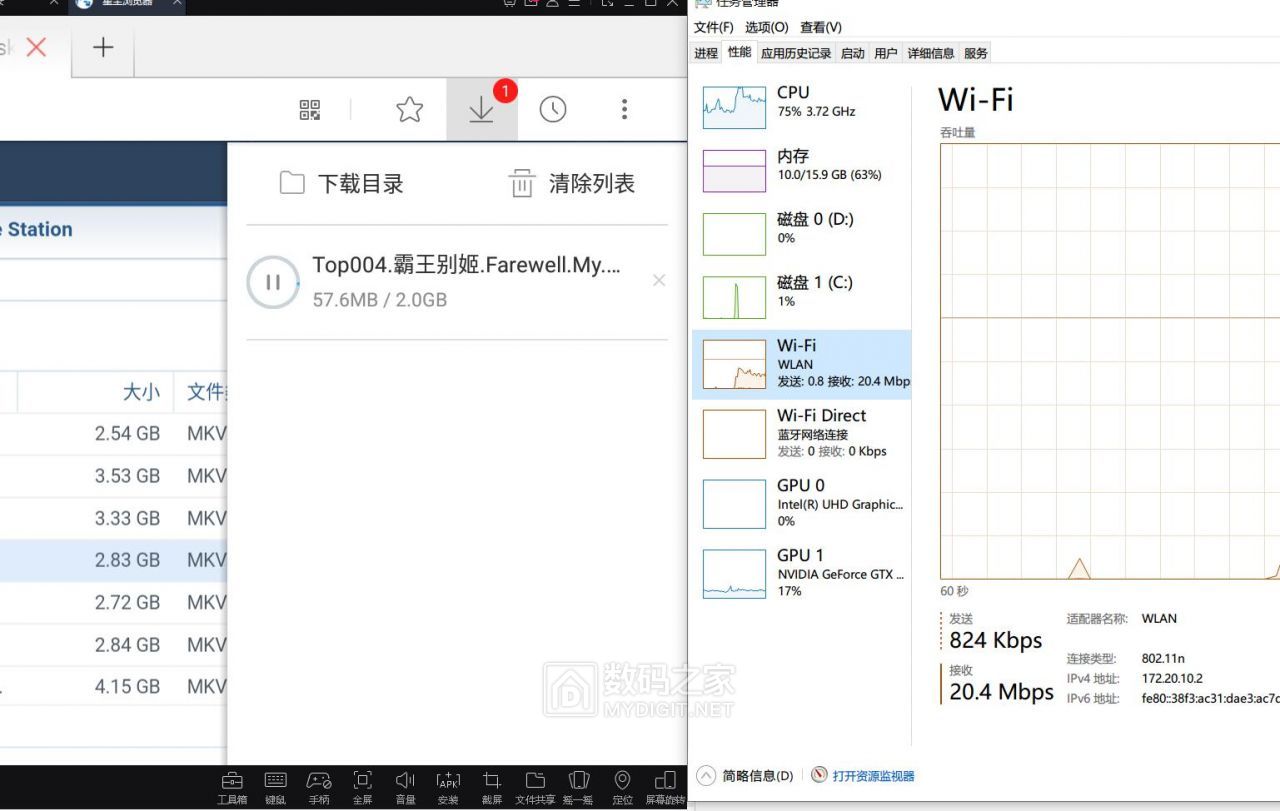Open Task Manager 文件(F) menu
This screenshot has height=811, width=1280.
point(714,27)
